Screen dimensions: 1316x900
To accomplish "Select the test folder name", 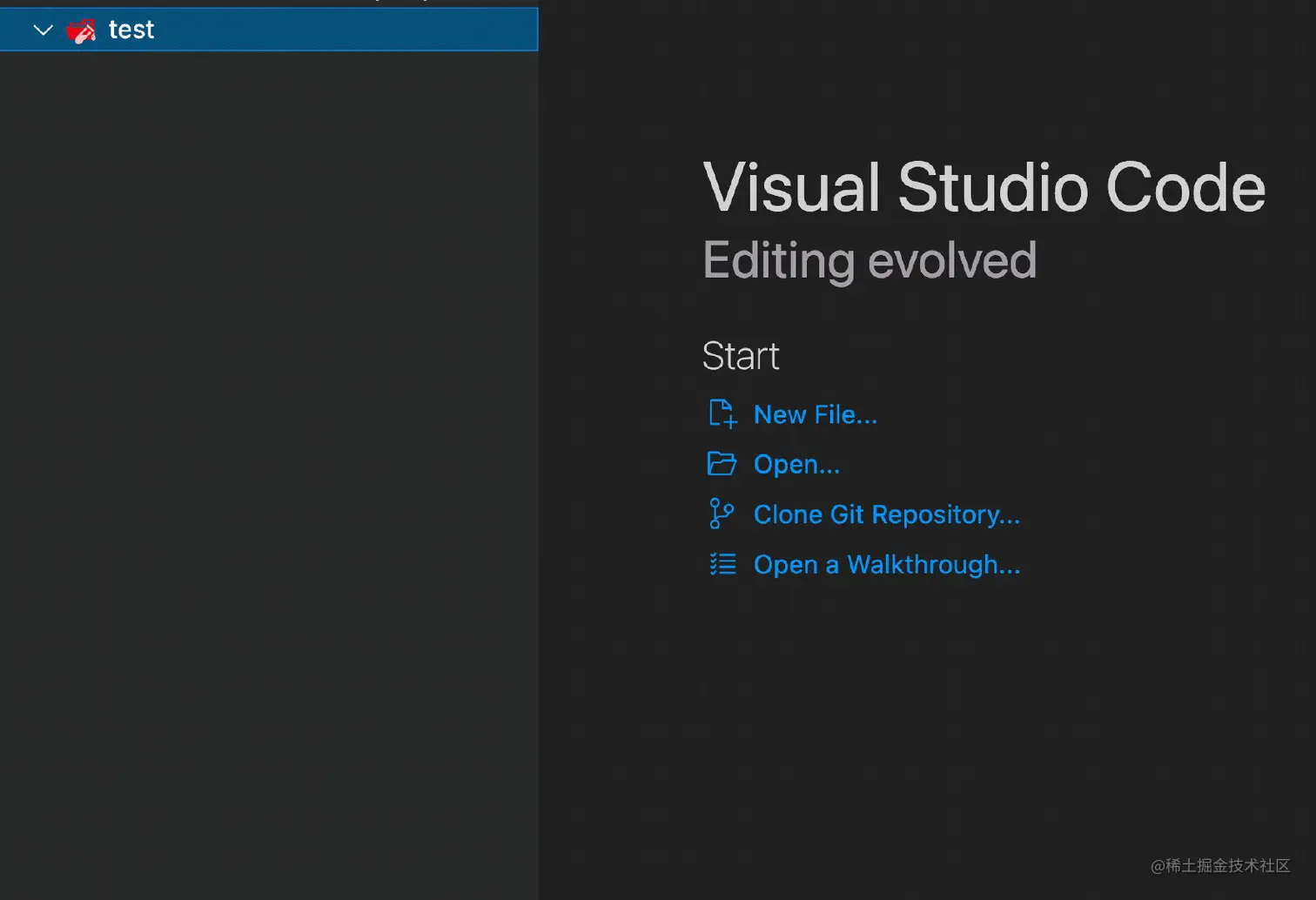I will tap(131, 30).
